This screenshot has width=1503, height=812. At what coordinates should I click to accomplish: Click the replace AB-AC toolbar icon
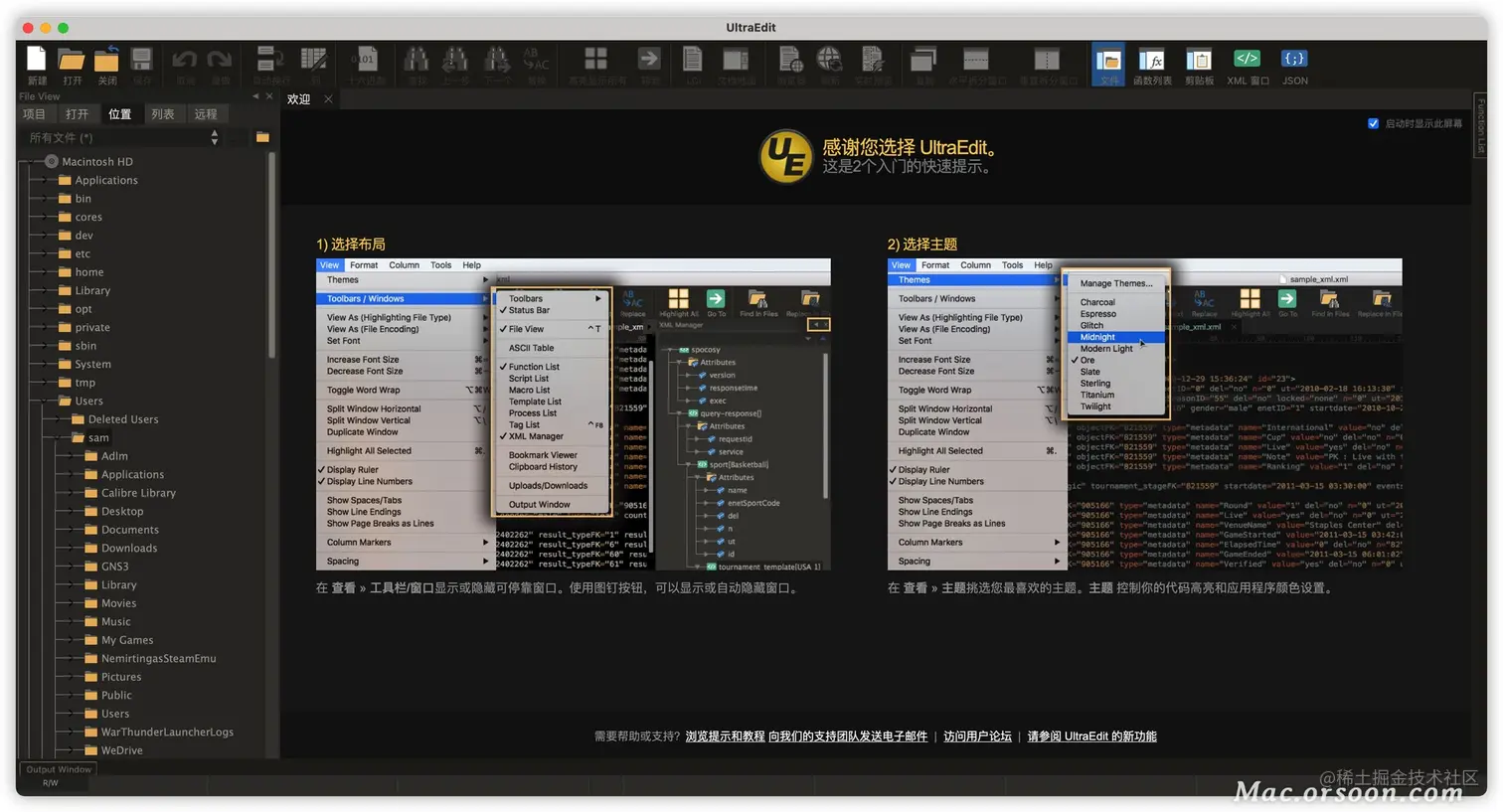[x=537, y=59]
